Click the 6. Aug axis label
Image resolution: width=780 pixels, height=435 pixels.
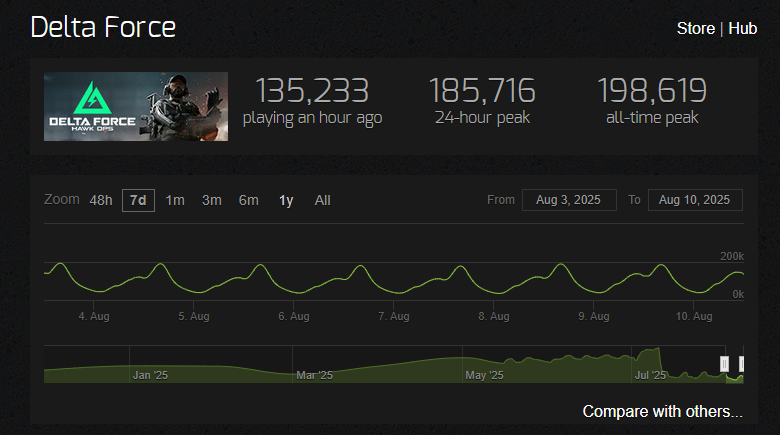click(x=294, y=316)
